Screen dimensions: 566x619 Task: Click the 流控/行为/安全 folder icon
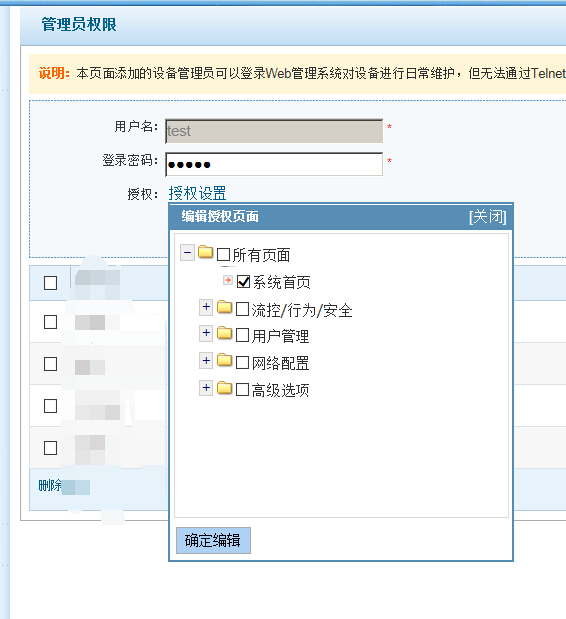[x=224, y=307]
